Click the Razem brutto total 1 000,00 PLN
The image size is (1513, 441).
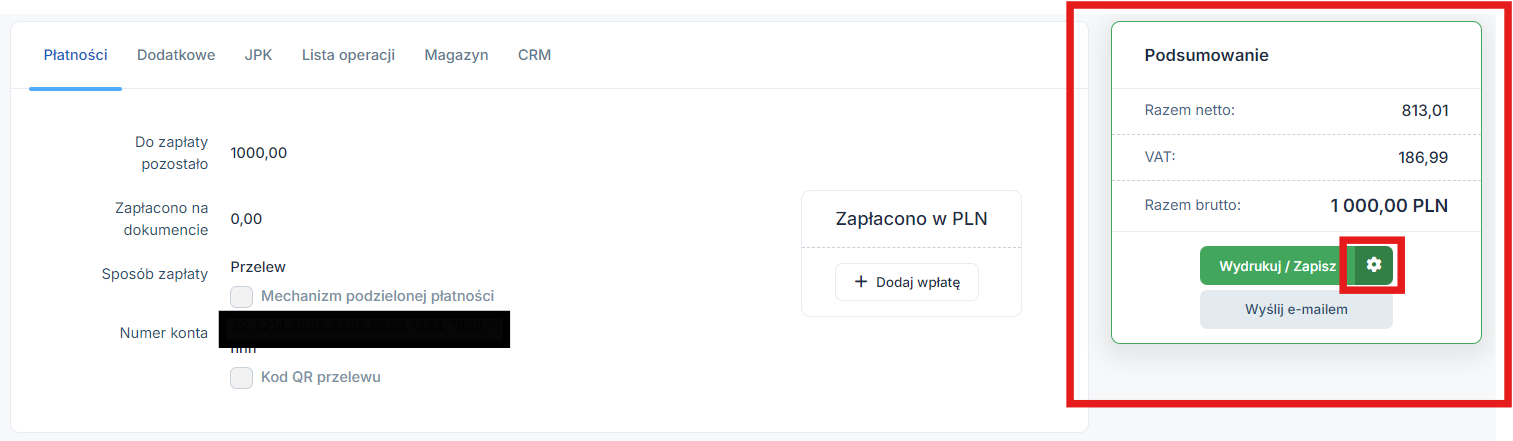coord(1389,206)
